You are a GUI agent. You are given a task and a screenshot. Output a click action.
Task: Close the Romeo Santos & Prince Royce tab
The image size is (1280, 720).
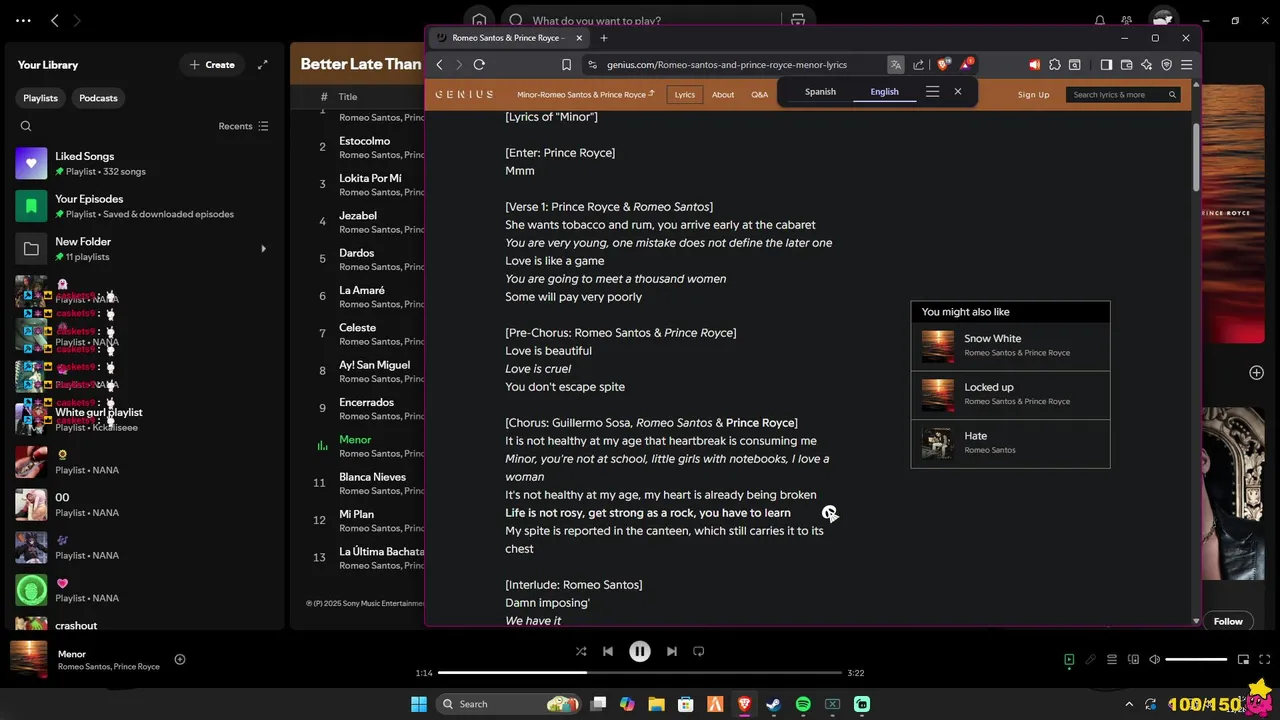click(x=579, y=38)
